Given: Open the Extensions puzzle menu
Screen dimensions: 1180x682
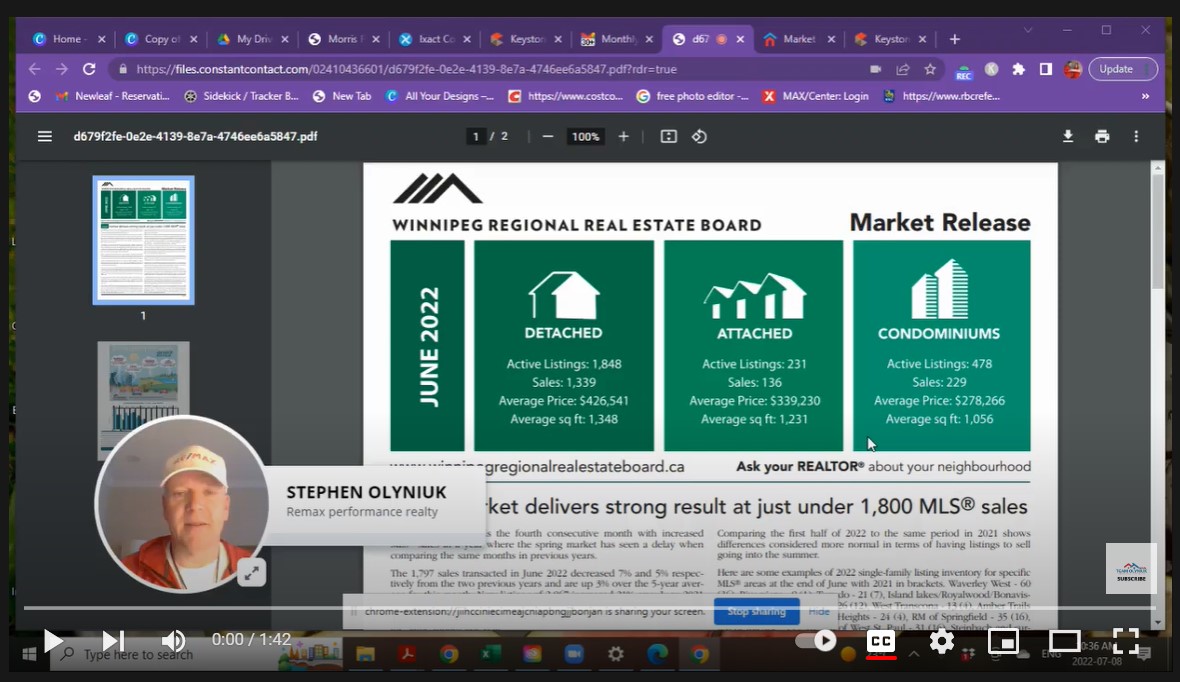Looking at the screenshot, I should pos(1018,69).
